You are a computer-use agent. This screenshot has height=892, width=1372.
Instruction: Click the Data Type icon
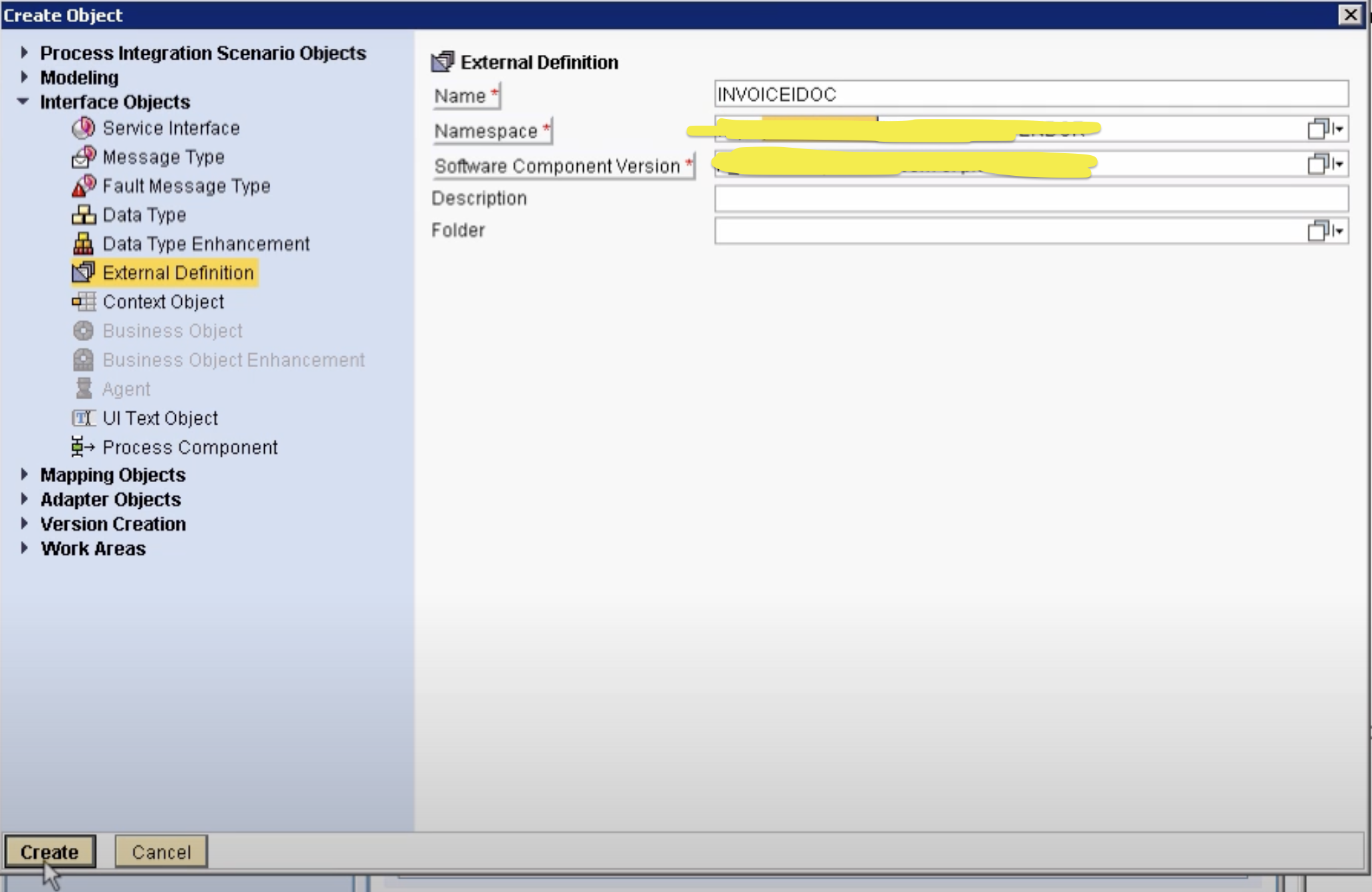point(84,215)
